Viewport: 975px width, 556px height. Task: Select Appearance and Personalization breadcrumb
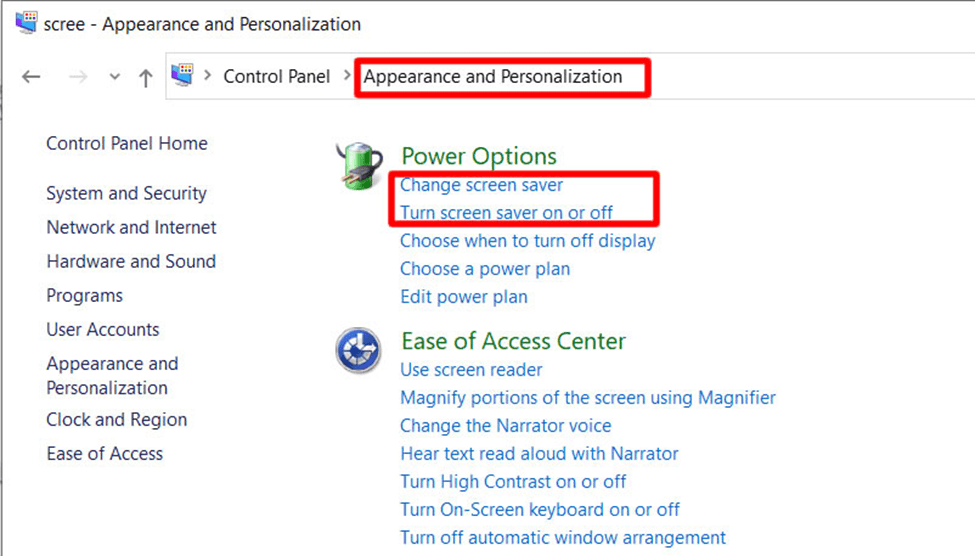tap(492, 76)
